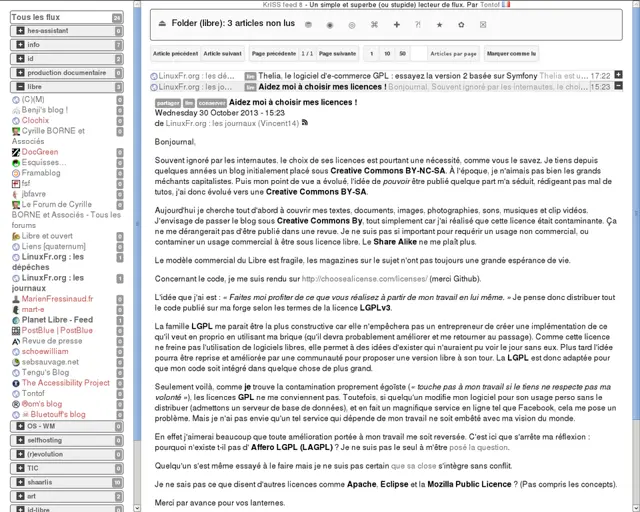Open the schoewilliam feed
640x512 pixels.
tap(45, 352)
